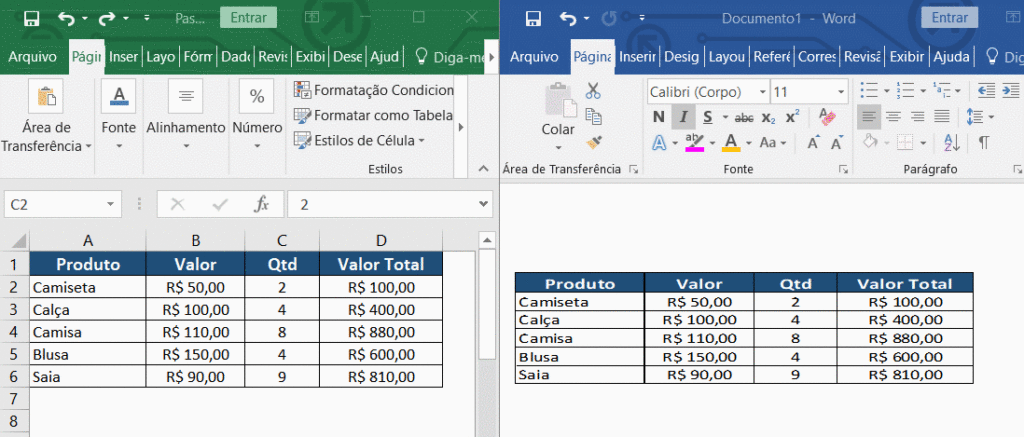Click the pink text highlight color button
Image resolution: width=1024 pixels, height=437 pixels.
[695, 142]
